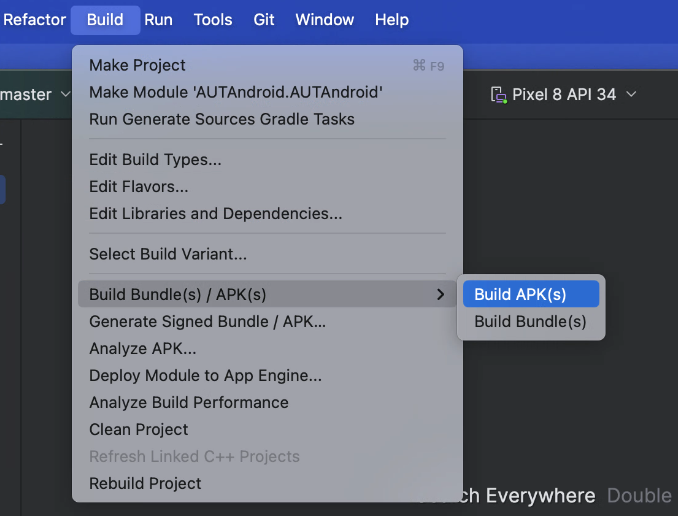Open Edit Libraries and Dependencies
The image size is (678, 516).
click(x=215, y=214)
